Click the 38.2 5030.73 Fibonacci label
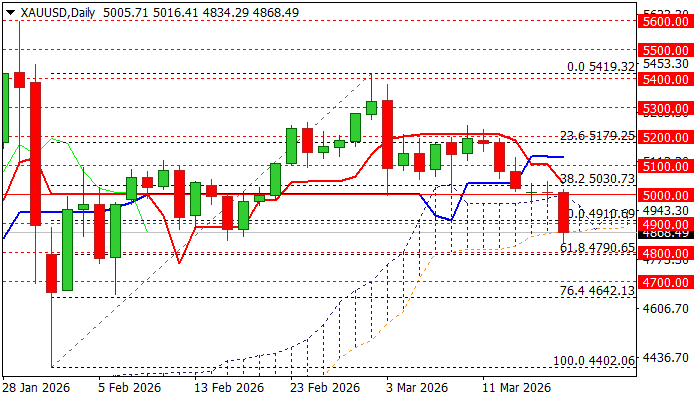This screenshot has width=700, height=400. [x=597, y=178]
